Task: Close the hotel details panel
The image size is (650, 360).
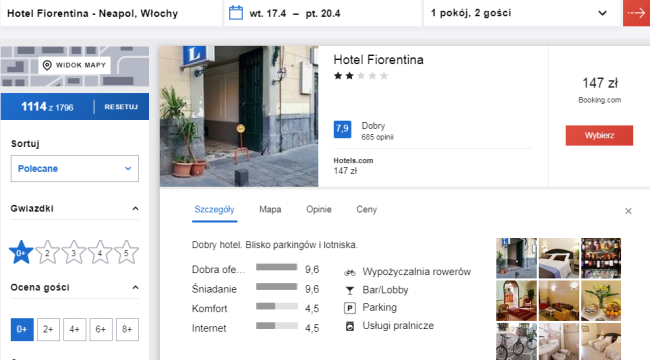Action: click(628, 211)
